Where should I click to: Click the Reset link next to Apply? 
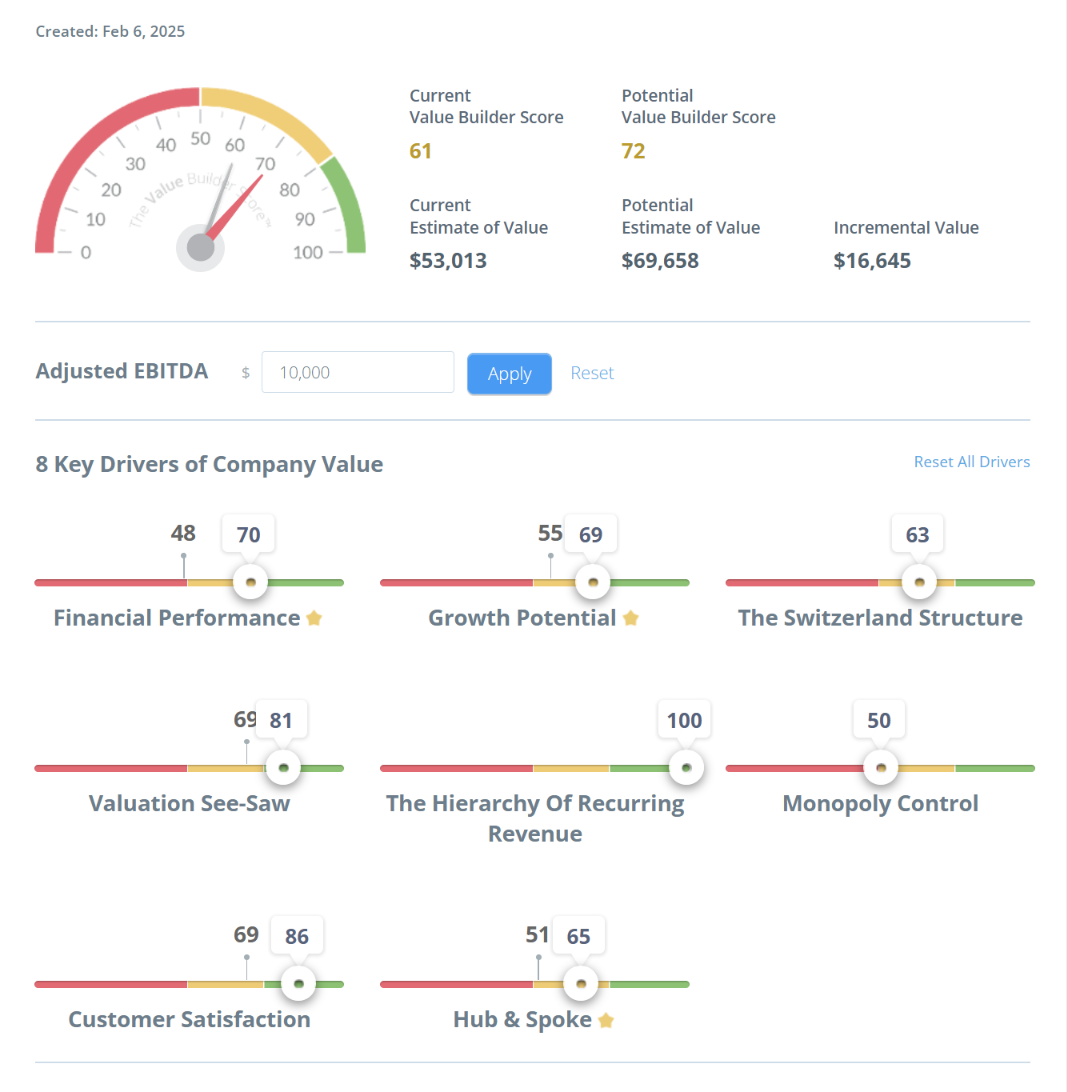pos(592,373)
